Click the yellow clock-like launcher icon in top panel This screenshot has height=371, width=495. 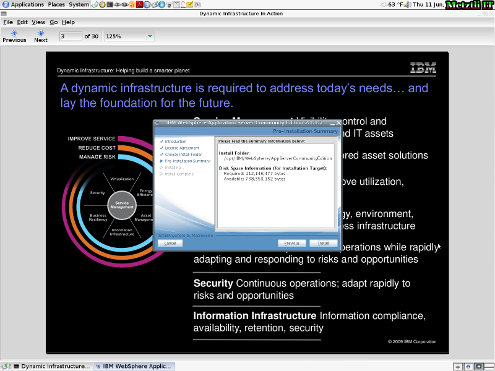click(x=102, y=5)
